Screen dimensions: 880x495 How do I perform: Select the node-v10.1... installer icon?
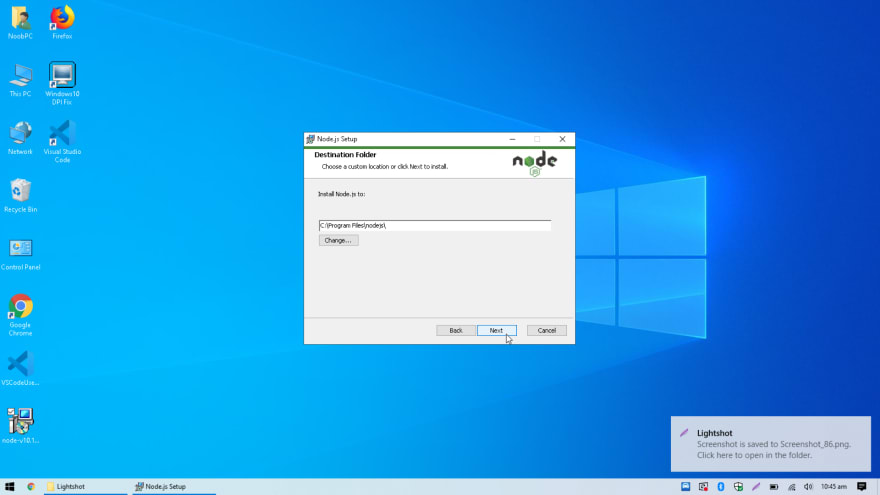[20, 426]
